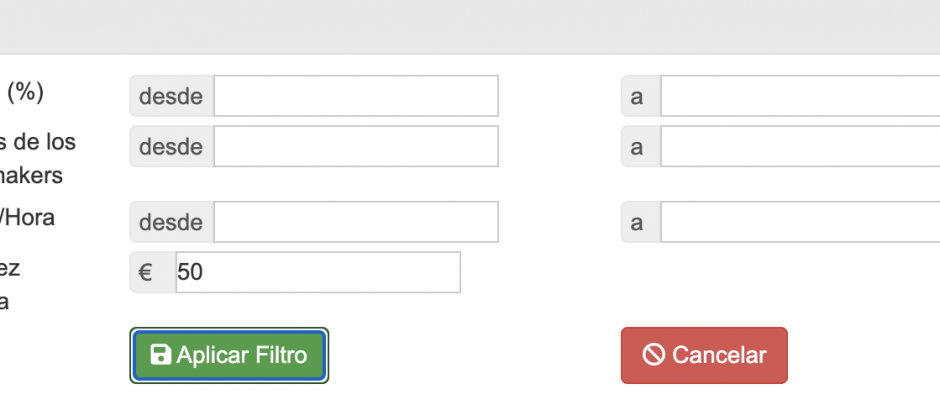
Task: Select the 'desde' input for 'de los makers' row
Action: point(356,146)
